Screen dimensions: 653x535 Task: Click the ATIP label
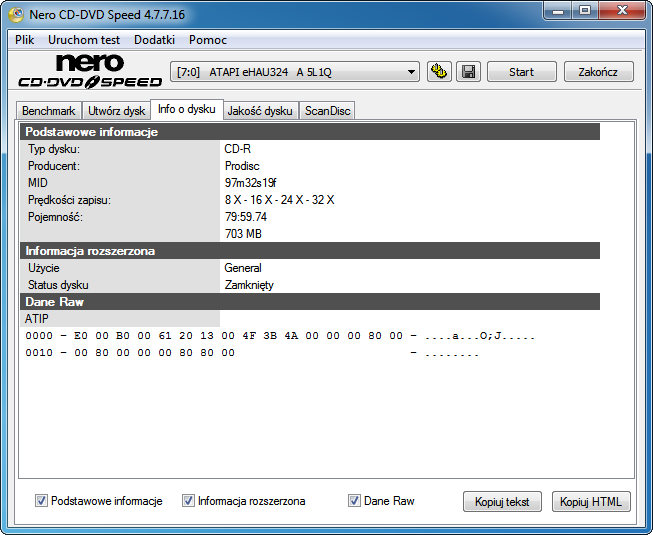pos(37,319)
